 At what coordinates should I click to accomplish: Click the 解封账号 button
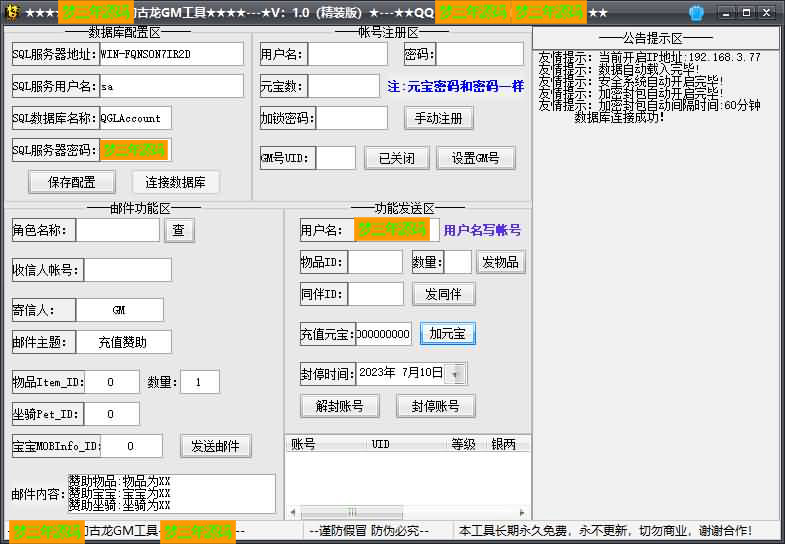339,406
